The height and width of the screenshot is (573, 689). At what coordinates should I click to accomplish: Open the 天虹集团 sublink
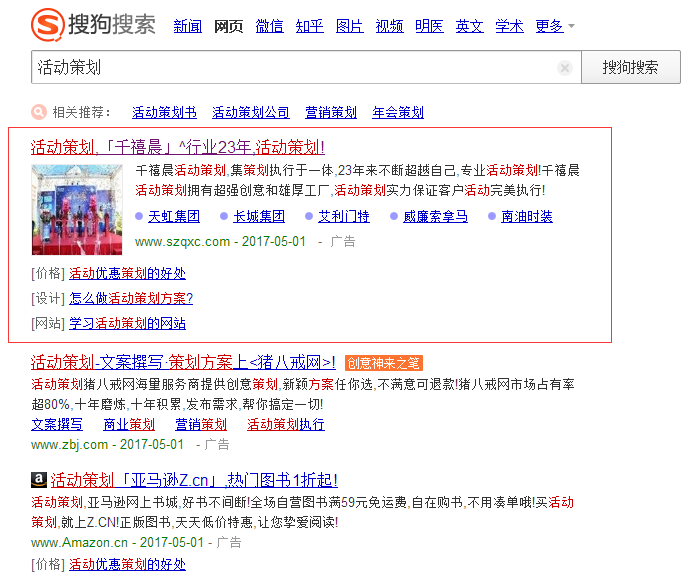pos(173,216)
